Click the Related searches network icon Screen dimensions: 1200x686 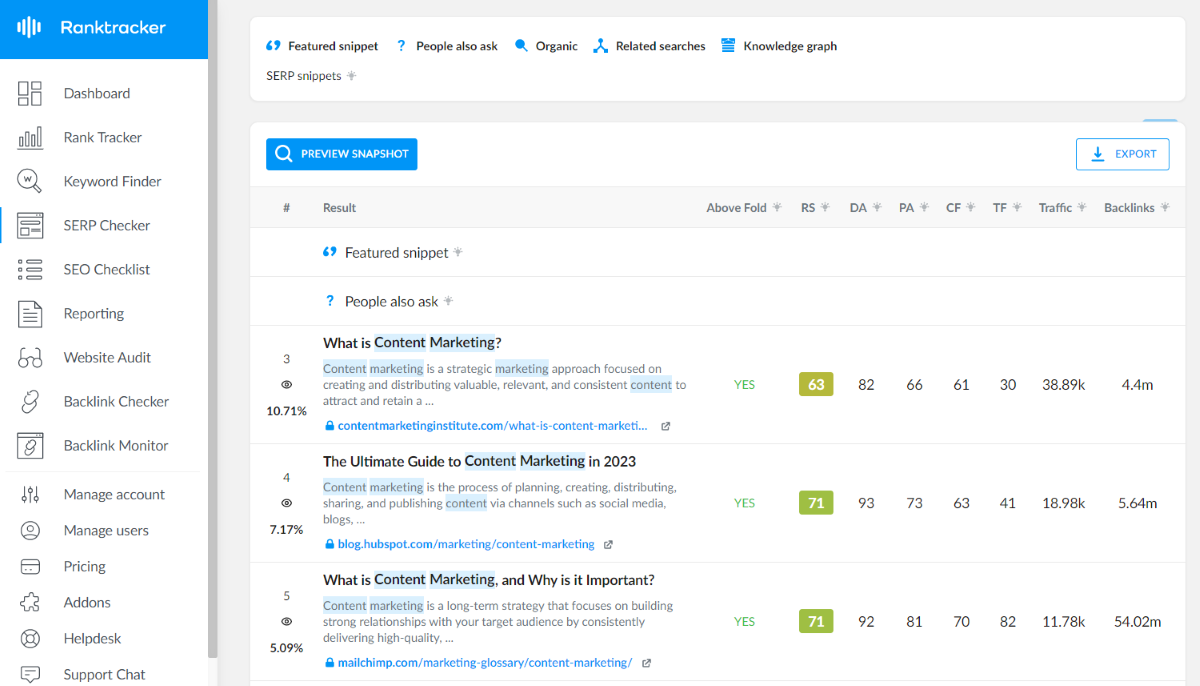coord(600,46)
